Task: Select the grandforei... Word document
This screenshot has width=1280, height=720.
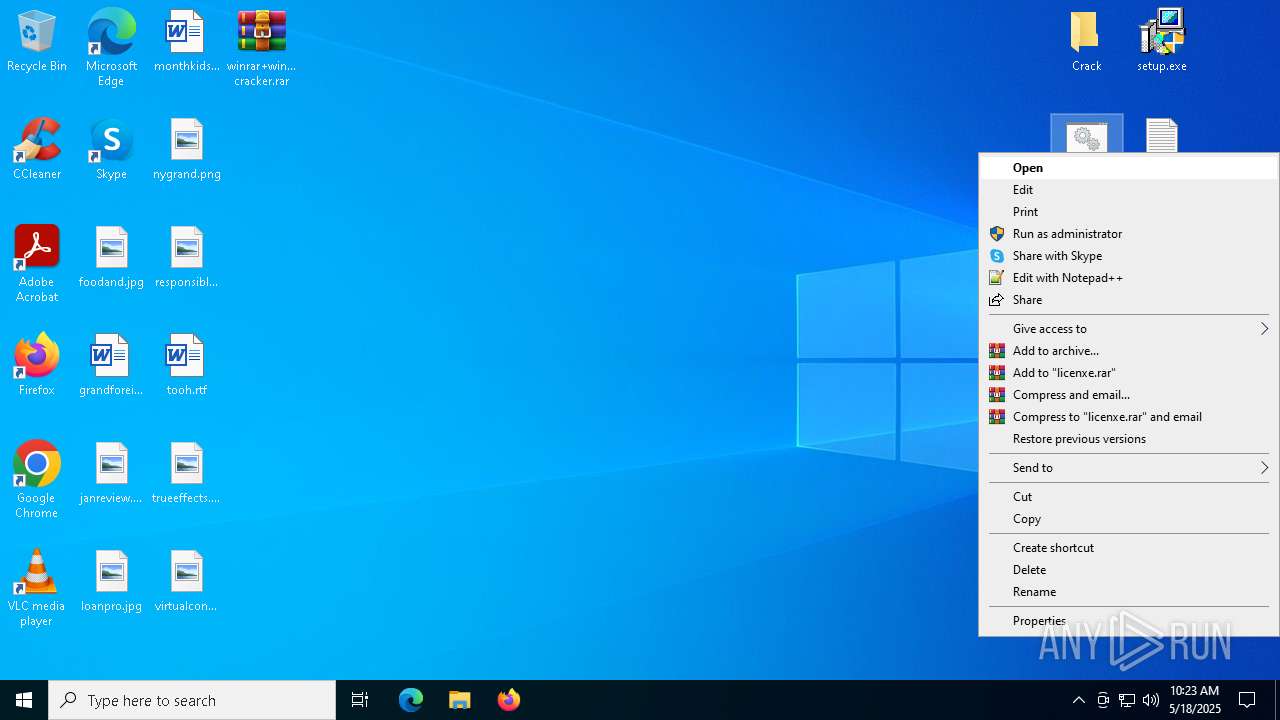Action: point(111,366)
